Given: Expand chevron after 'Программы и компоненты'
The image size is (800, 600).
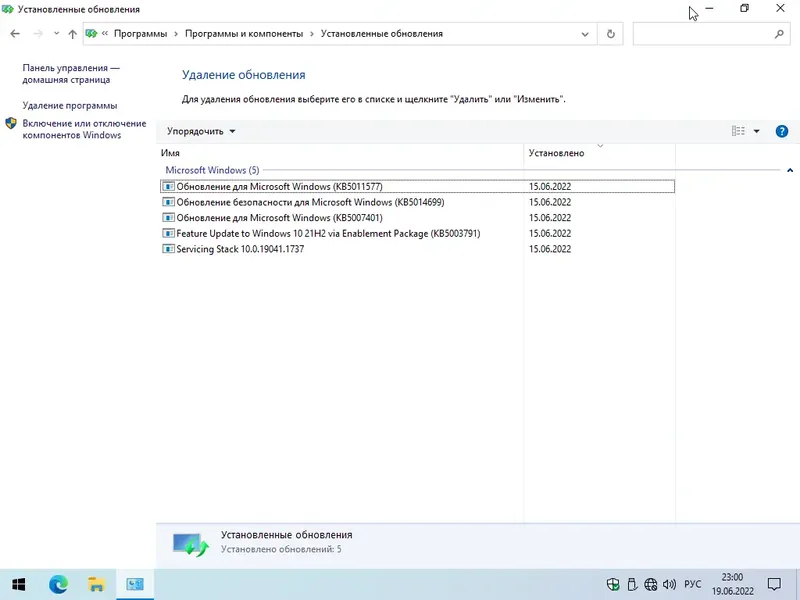Looking at the screenshot, I should 312,34.
